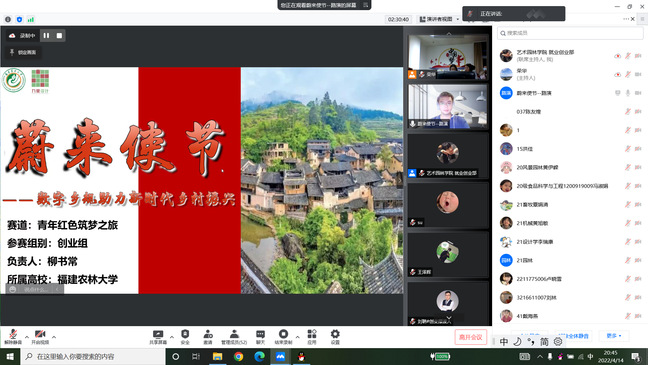Click the mute all members button
This screenshot has height=365, width=648.
(x=574, y=336)
